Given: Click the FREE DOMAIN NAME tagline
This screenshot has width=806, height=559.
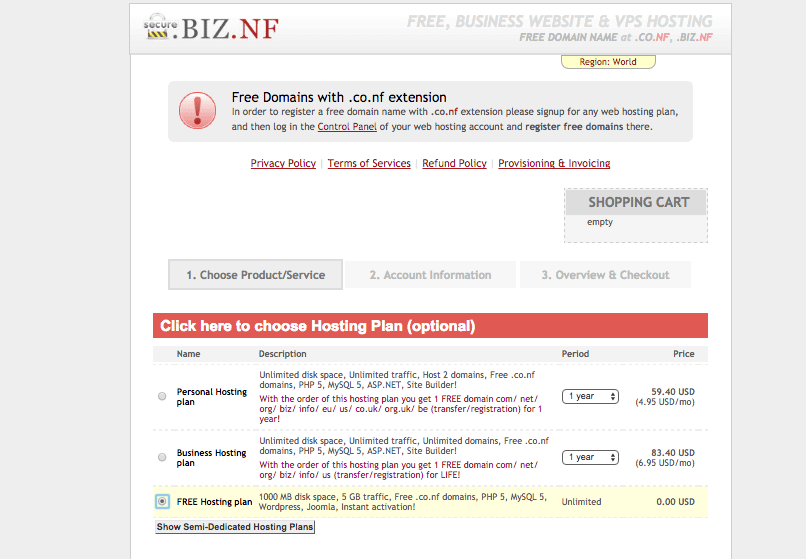Looking at the screenshot, I should tap(616, 37).
